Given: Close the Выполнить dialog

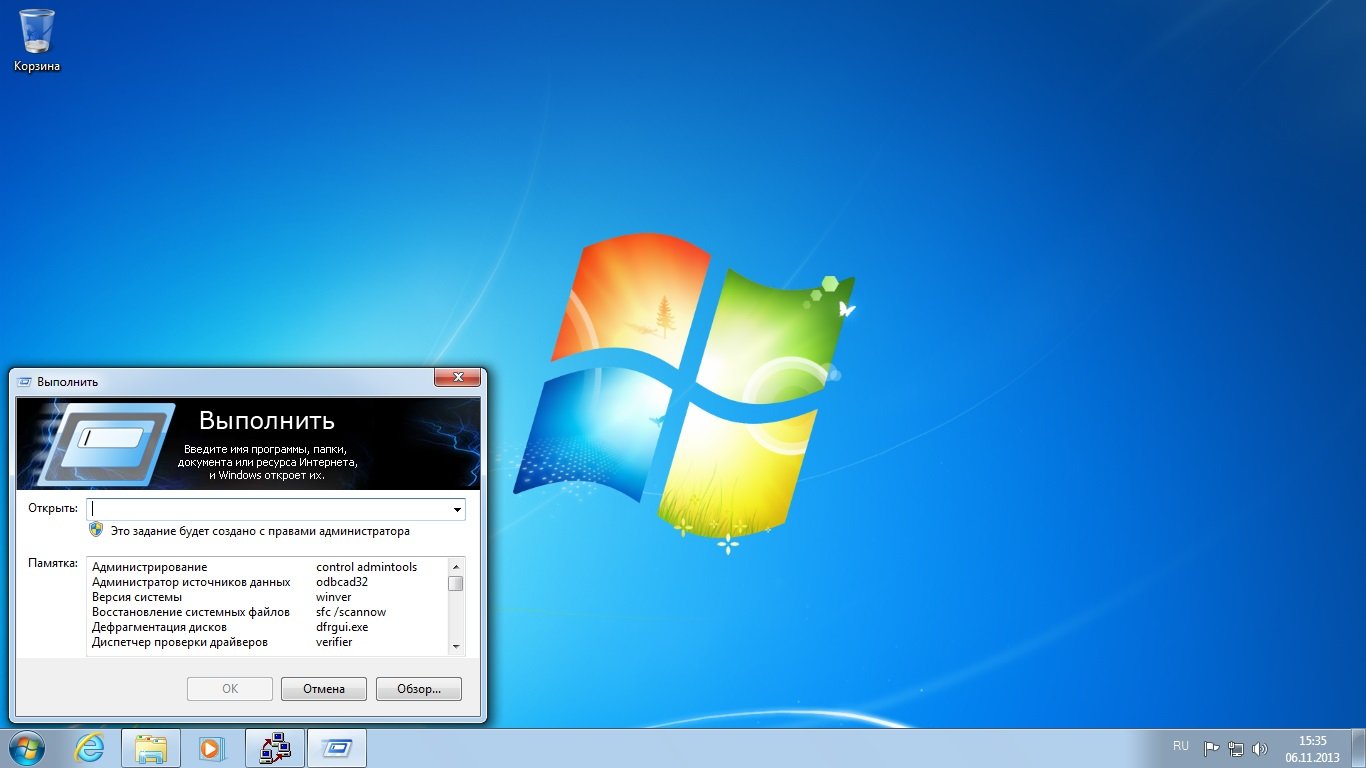Looking at the screenshot, I should pos(458,377).
